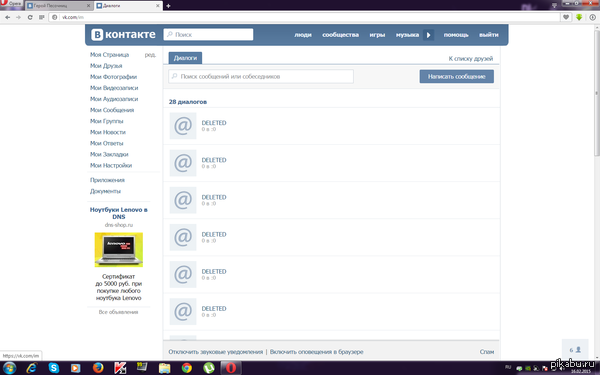The image size is (600, 375).
Task: Follow the К списку друзей link
Action: tap(471, 59)
